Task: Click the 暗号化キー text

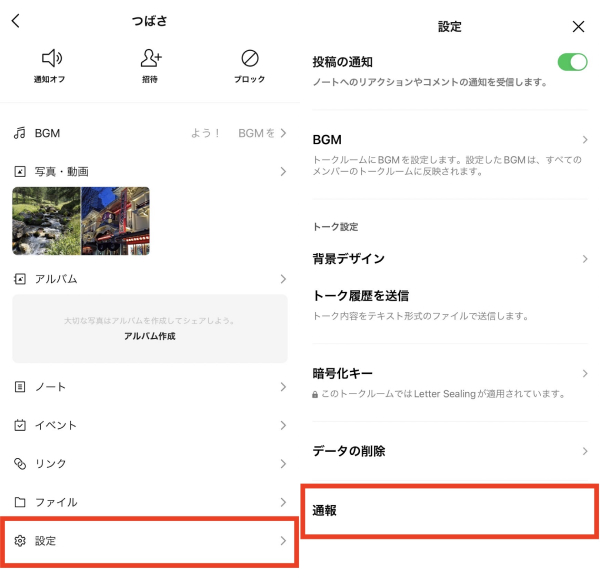Action: pos(342,373)
